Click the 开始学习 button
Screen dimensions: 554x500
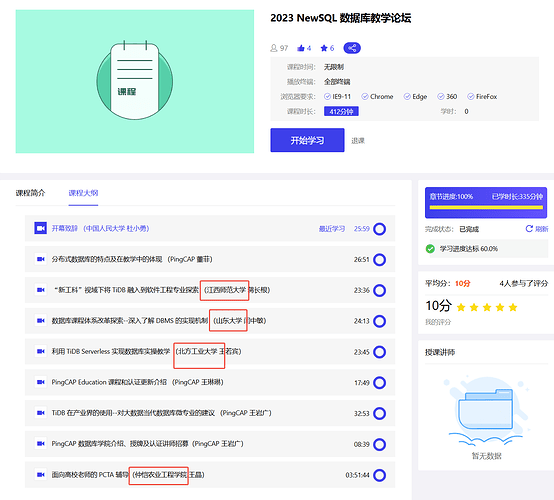coord(307,140)
